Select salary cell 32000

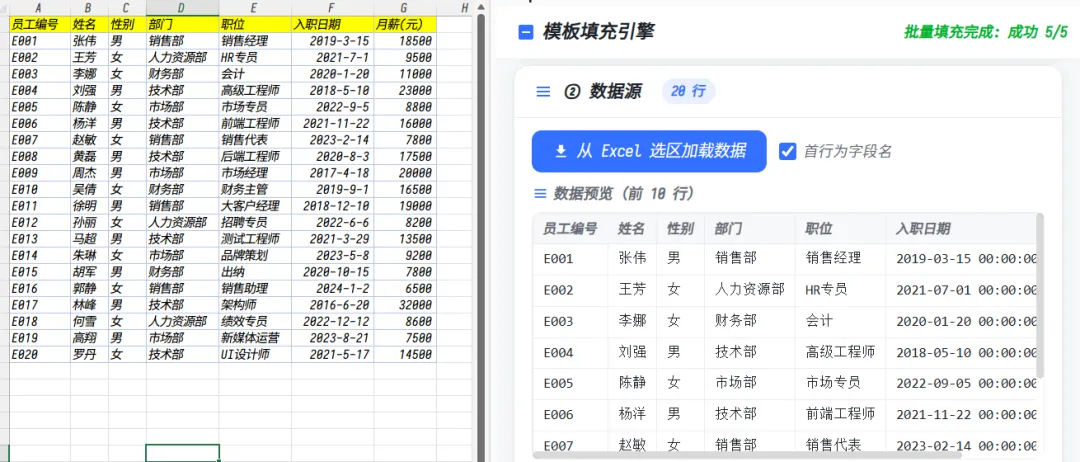click(405, 305)
